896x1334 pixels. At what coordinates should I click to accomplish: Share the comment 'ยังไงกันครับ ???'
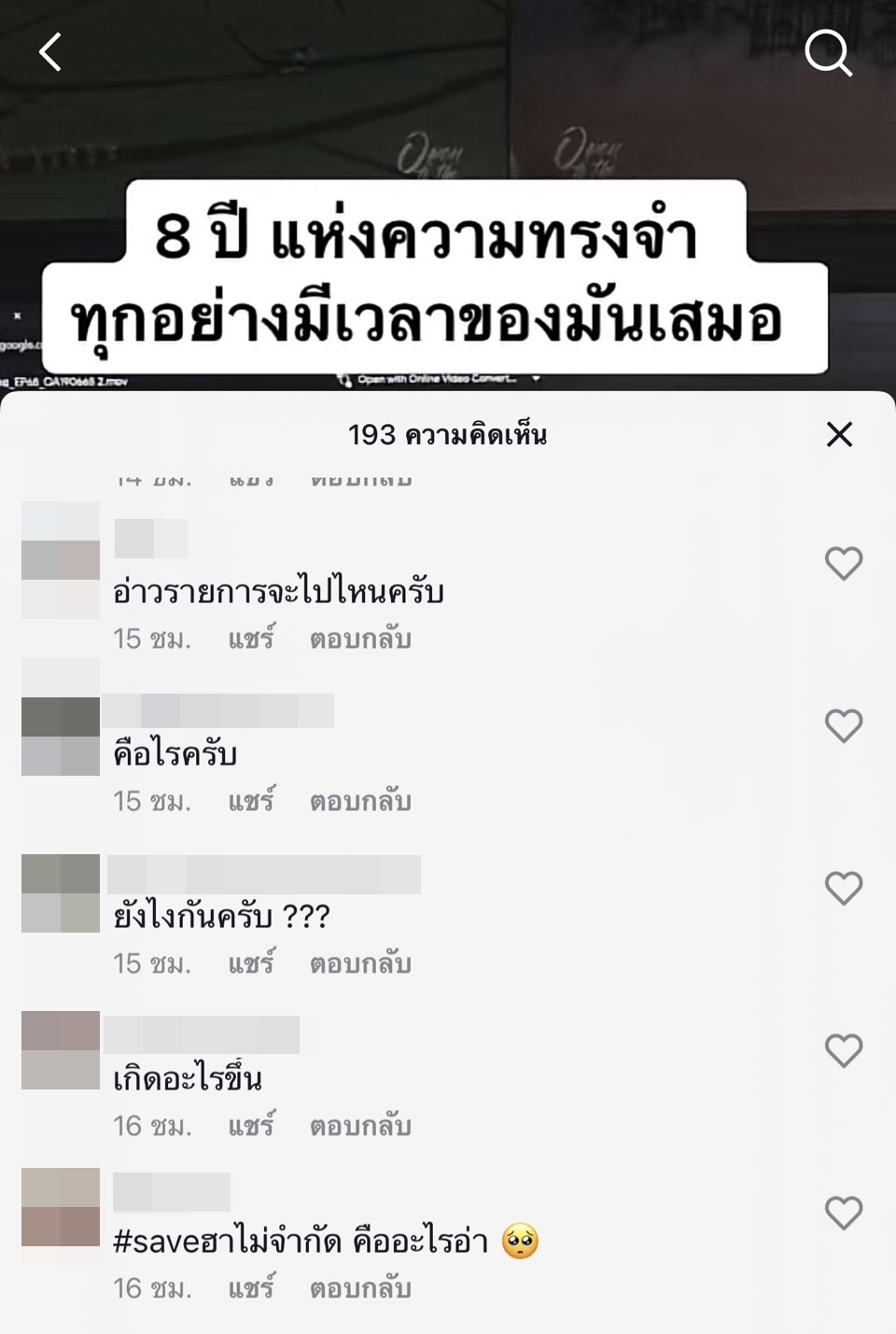click(251, 963)
